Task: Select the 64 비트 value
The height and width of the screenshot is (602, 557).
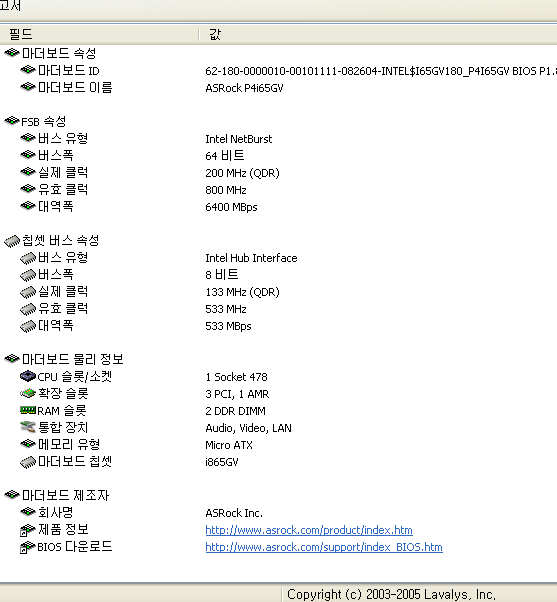Action: coord(225,156)
